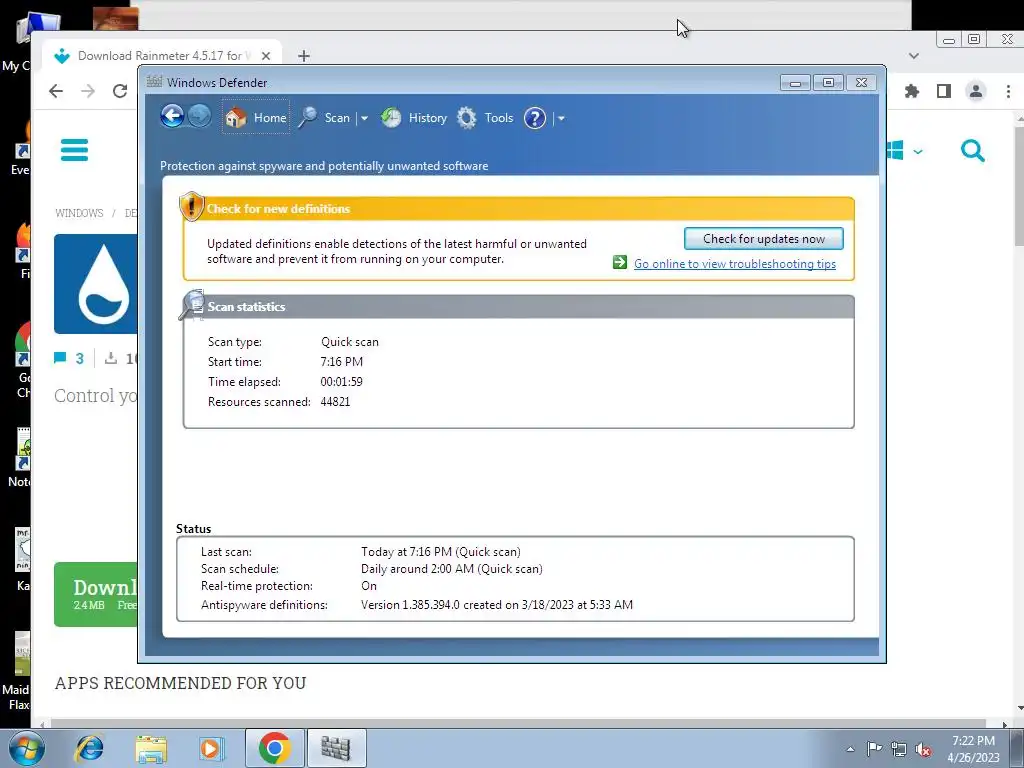Click the forward arrow in Windows Defender
This screenshot has width=1024, height=768.
[199, 117]
